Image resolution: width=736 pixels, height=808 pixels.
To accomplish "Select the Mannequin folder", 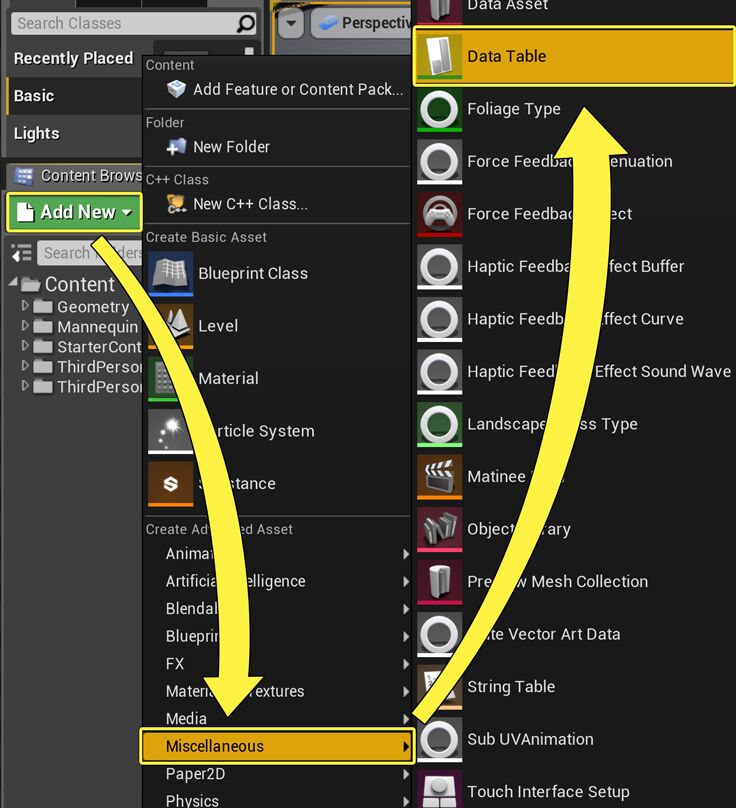I will click(x=98, y=327).
